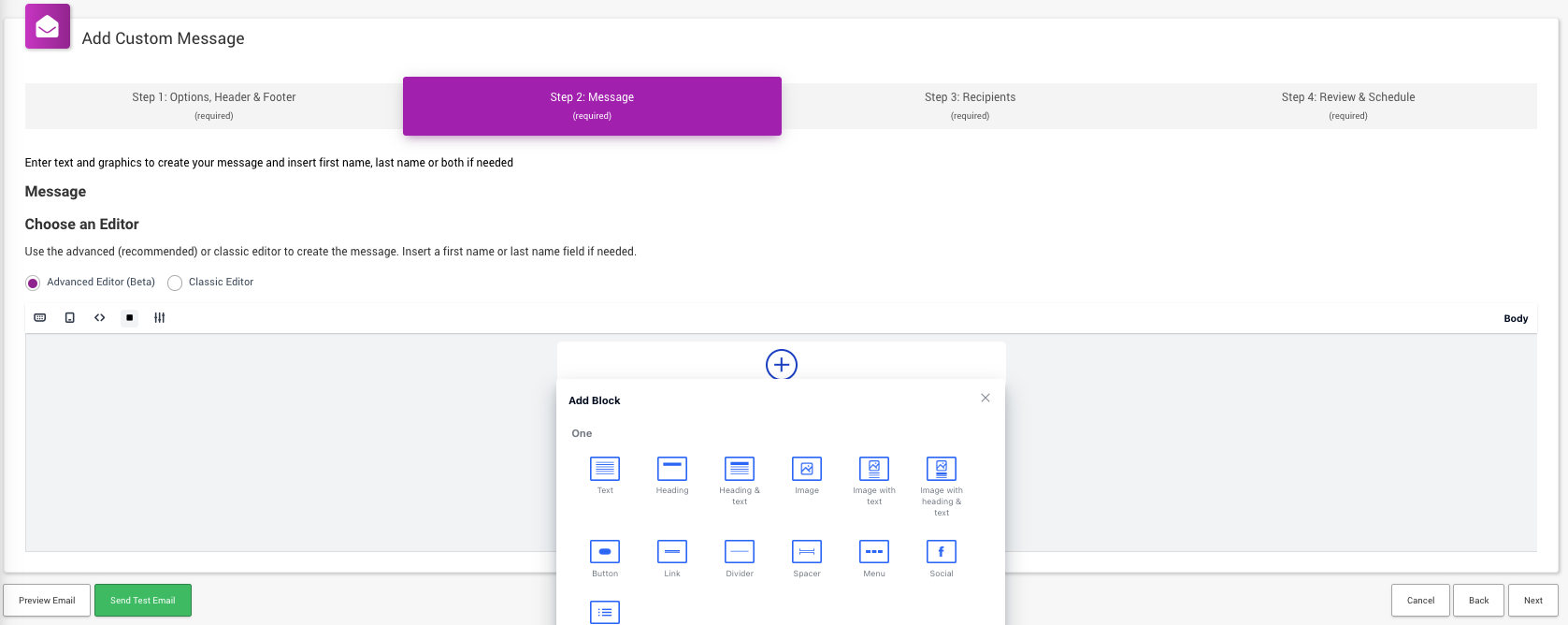The image size is (1568, 625).
Task: Go Back to the previous step
Action: pos(1478,601)
